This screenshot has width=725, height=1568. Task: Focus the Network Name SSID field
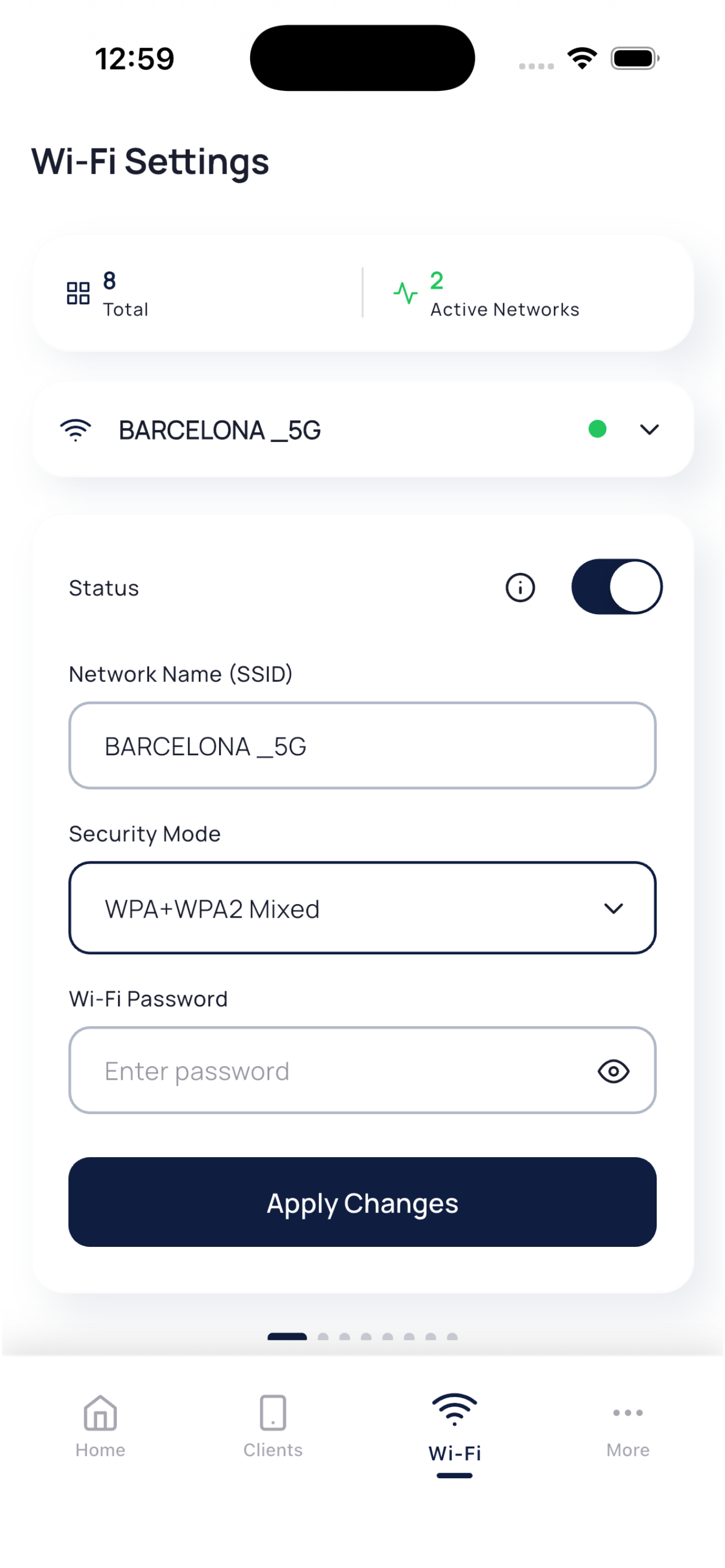coord(362,746)
